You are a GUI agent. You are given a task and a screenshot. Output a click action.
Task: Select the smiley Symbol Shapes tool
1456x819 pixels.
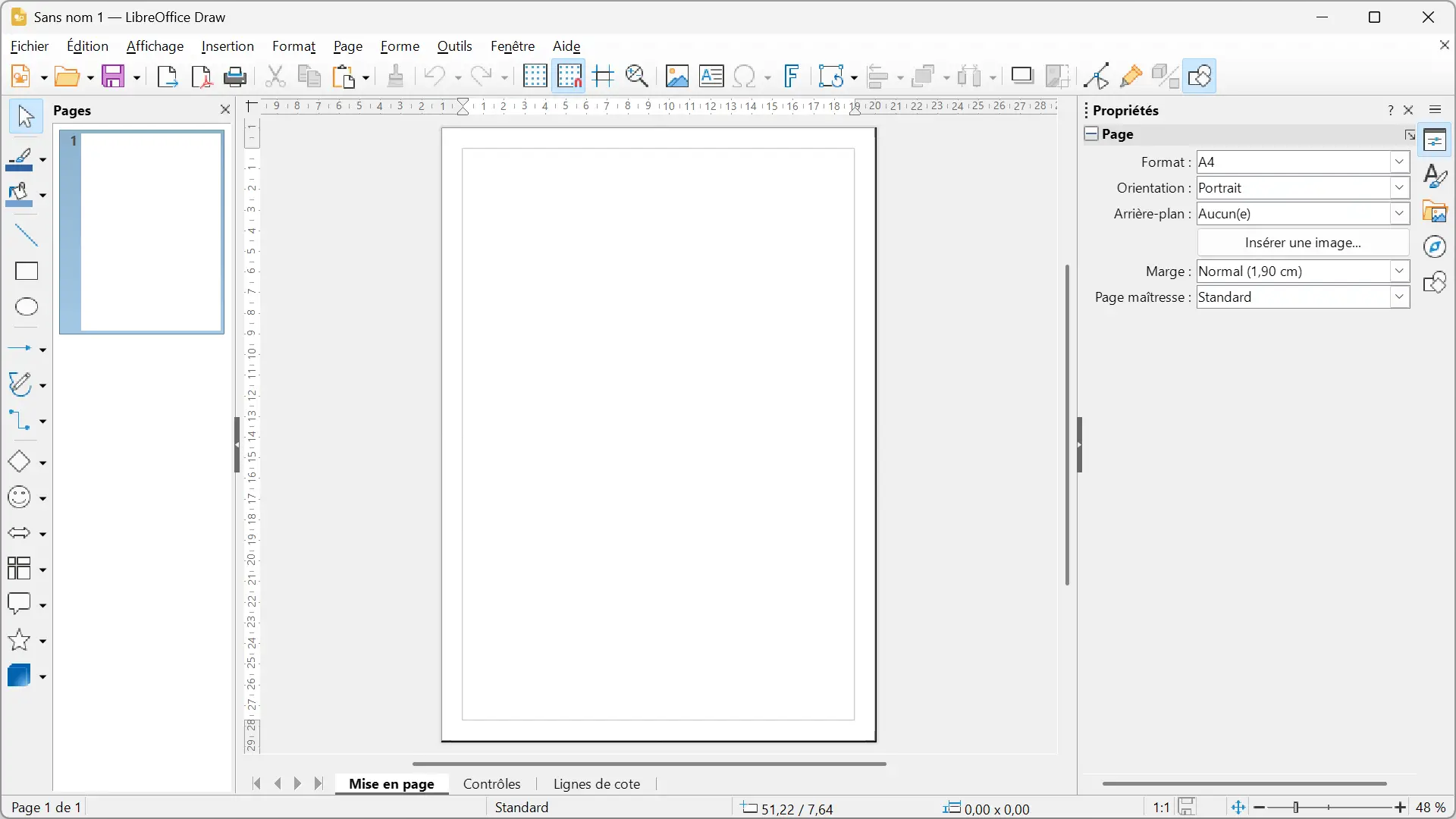pyautogui.click(x=20, y=497)
